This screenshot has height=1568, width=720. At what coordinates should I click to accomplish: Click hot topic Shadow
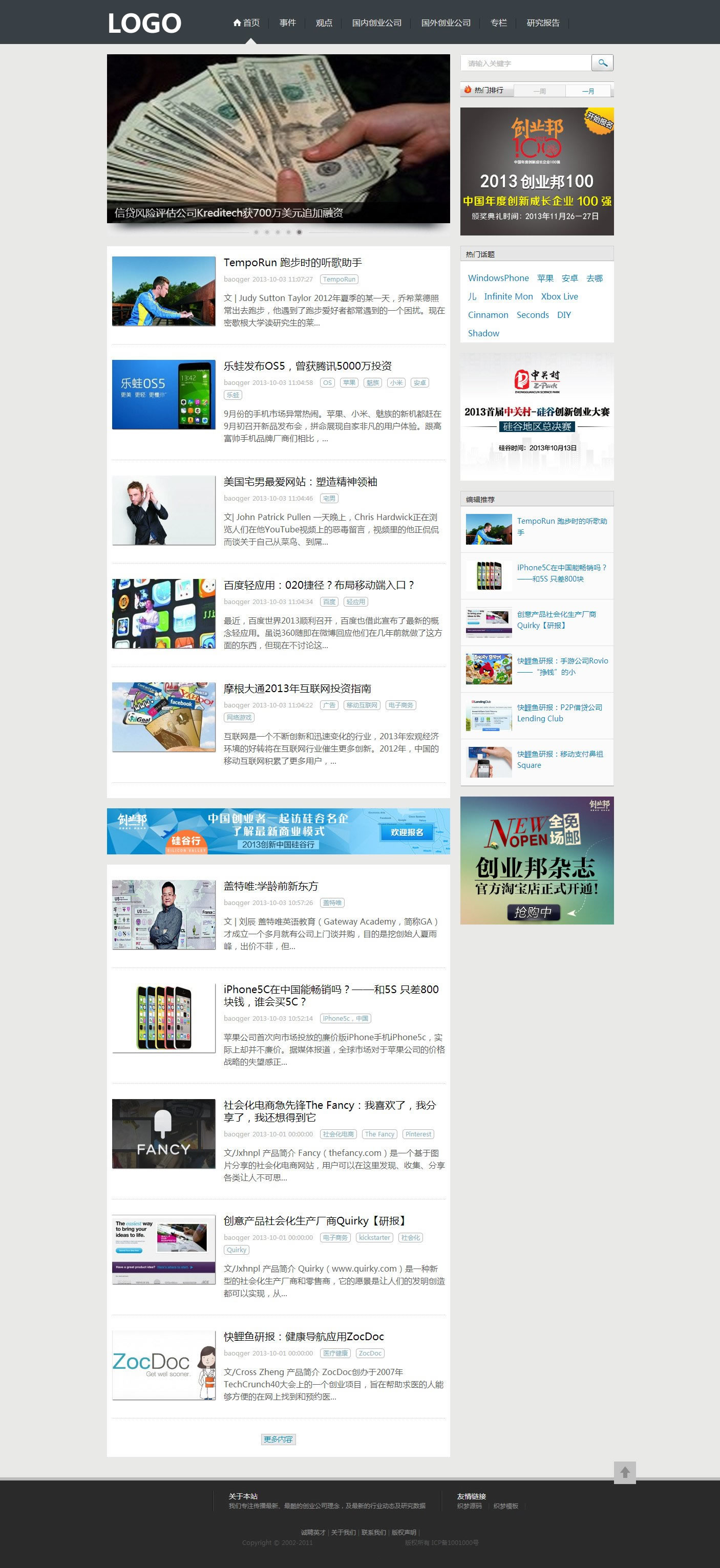coord(483,333)
